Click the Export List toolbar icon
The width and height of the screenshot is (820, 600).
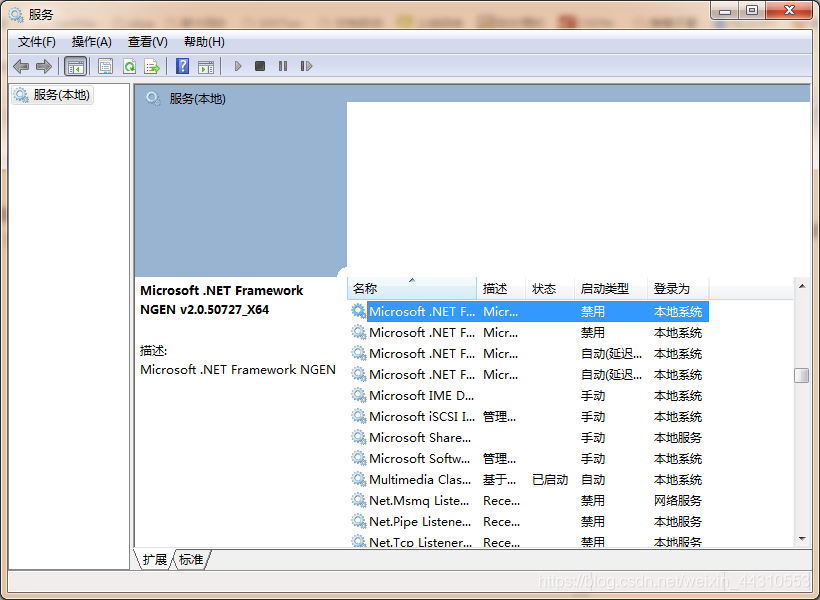pyautogui.click(x=152, y=66)
